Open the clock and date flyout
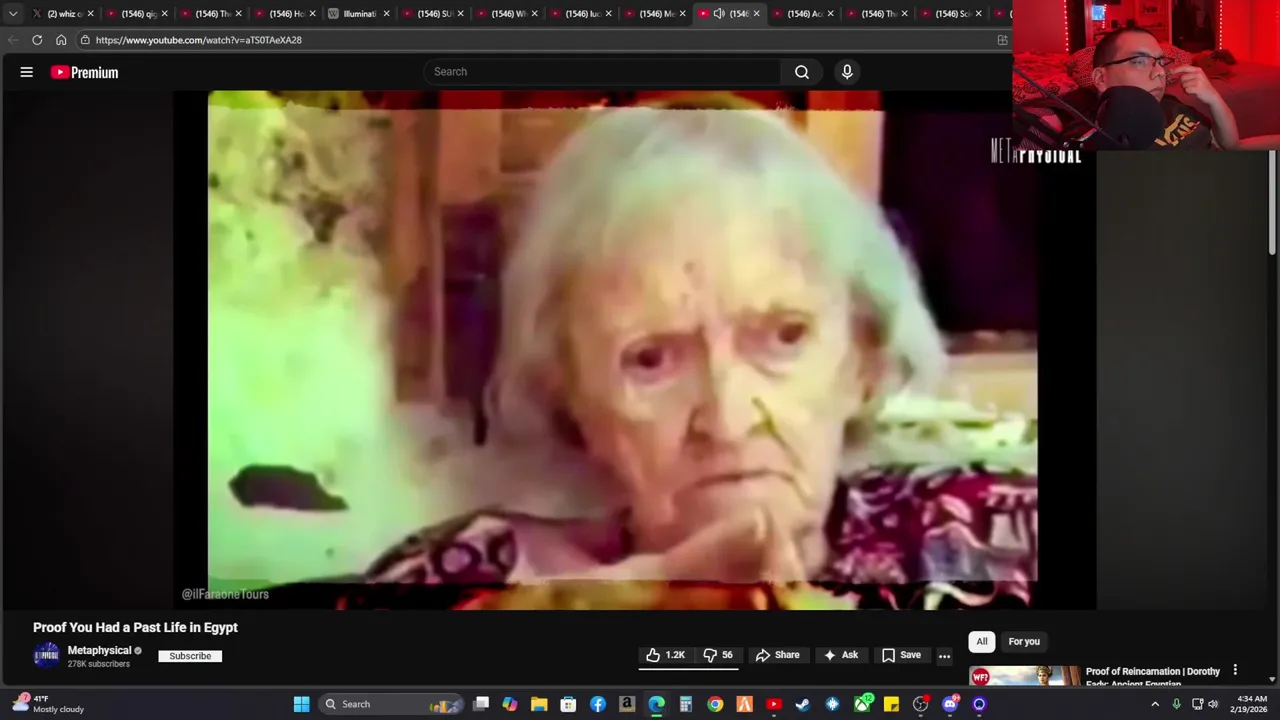Viewport: 1280px width, 720px height. point(1251,704)
